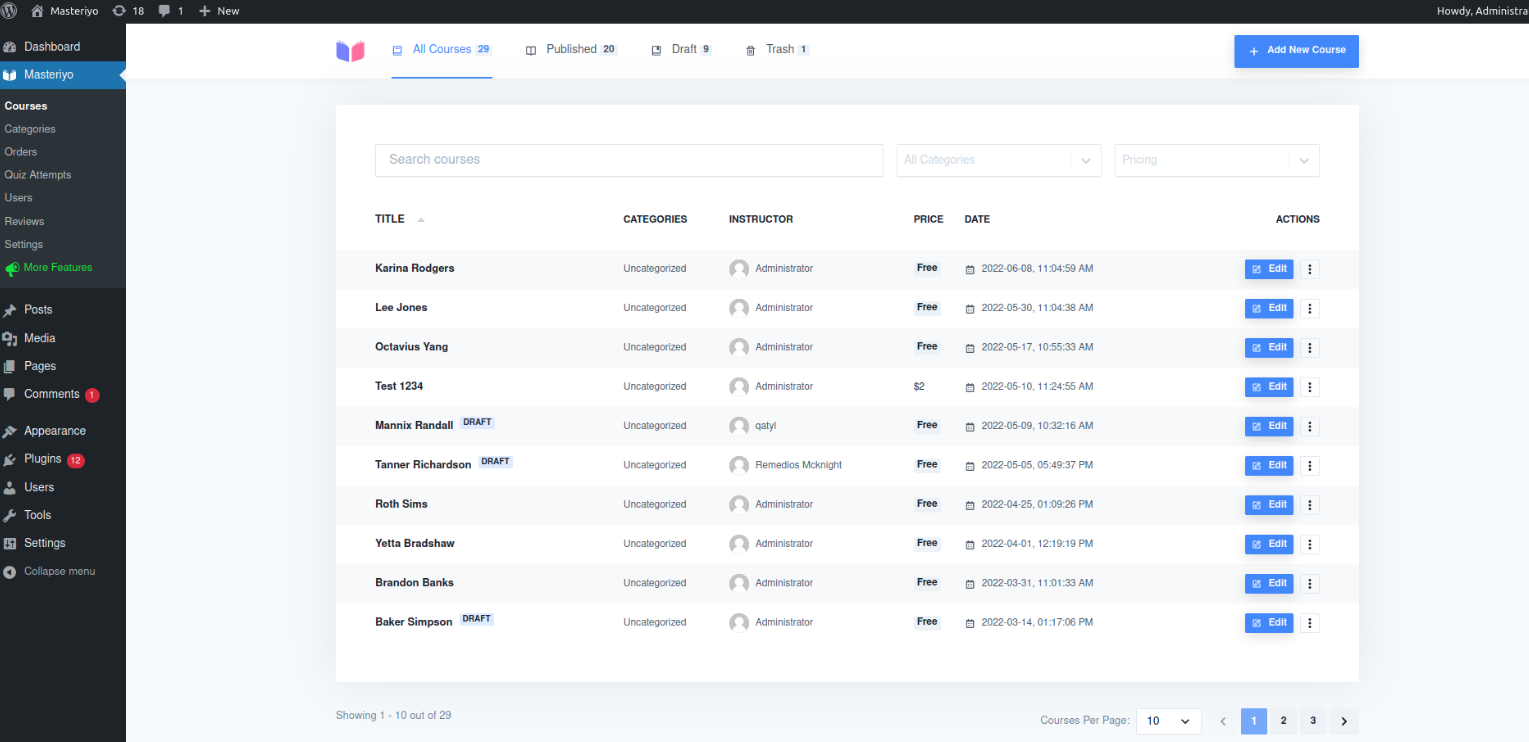1529x742 pixels.
Task: Click the WordPress logo in admin bar
Action: pos(9,11)
